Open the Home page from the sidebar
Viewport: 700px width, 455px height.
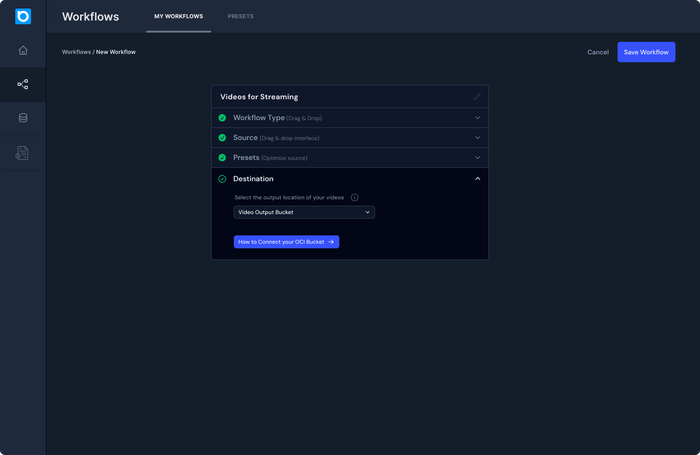point(22,51)
